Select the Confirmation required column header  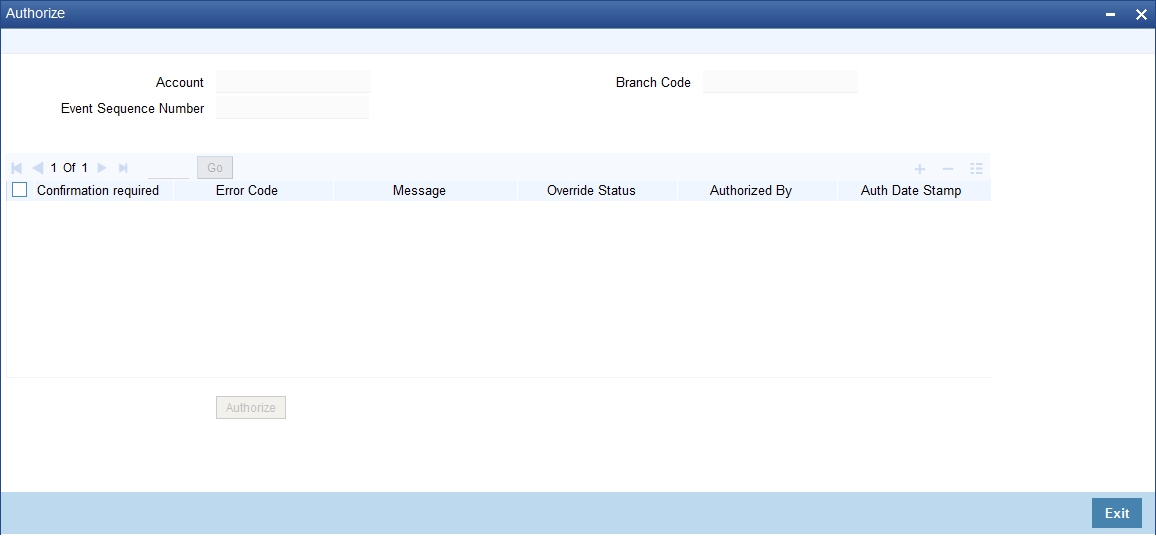pos(98,190)
